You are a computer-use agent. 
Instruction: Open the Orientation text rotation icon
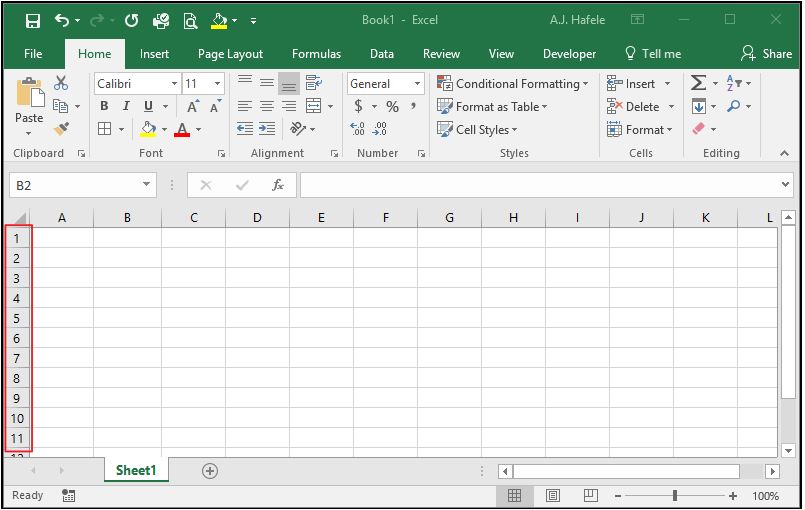pos(298,128)
